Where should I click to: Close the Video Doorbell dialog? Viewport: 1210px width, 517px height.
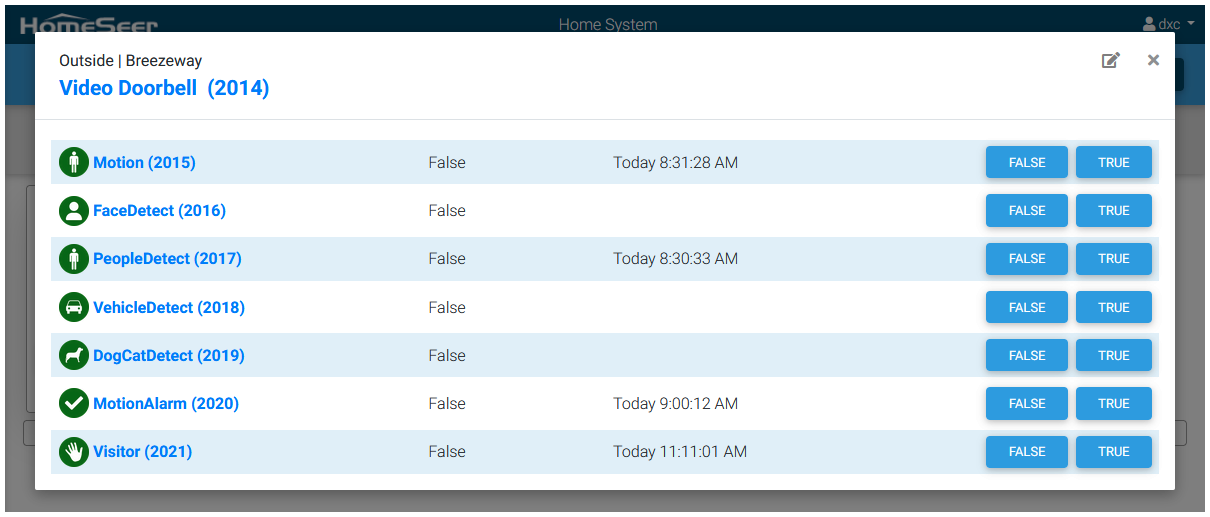coord(1153,60)
